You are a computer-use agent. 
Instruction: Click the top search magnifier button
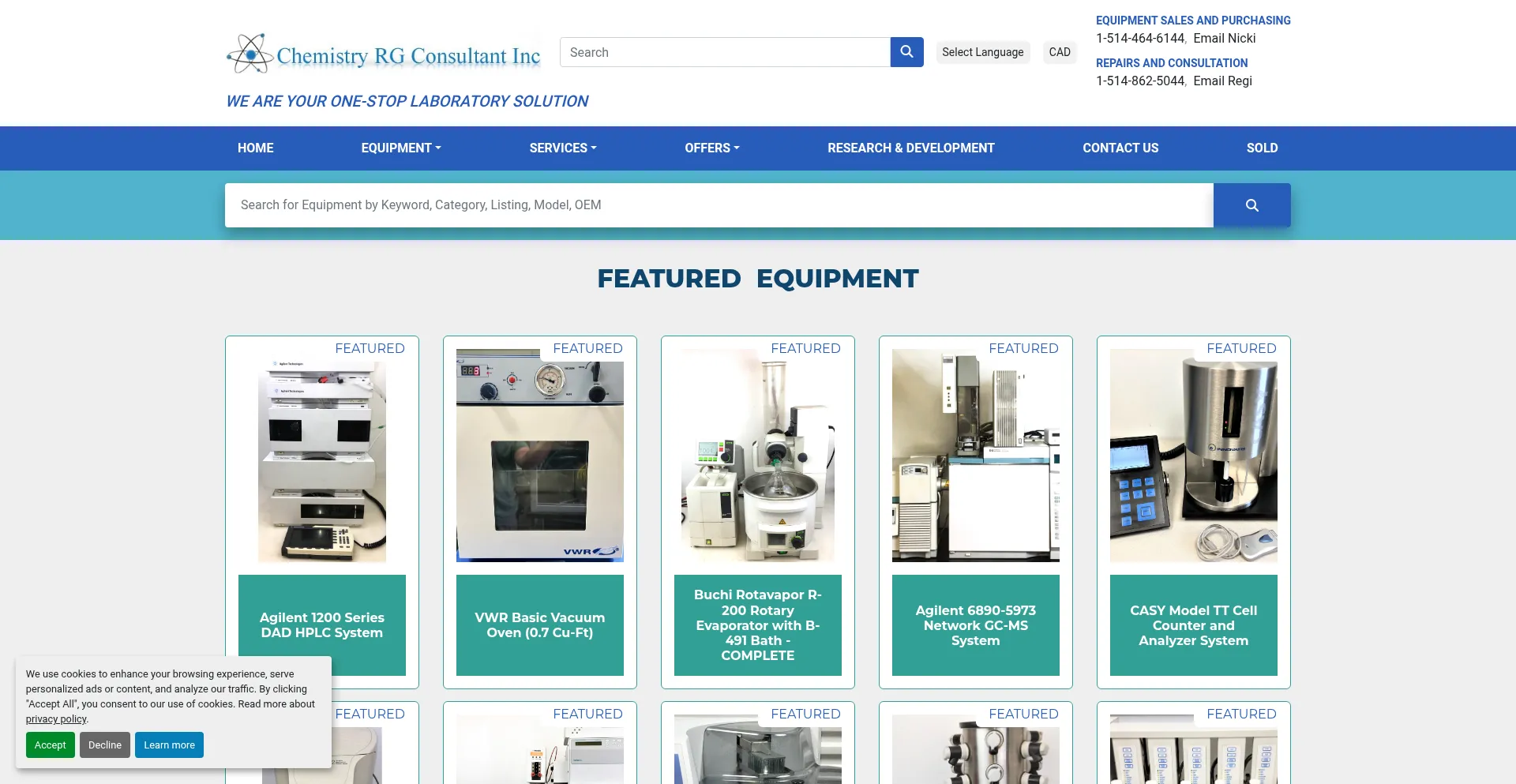point(906,52)
